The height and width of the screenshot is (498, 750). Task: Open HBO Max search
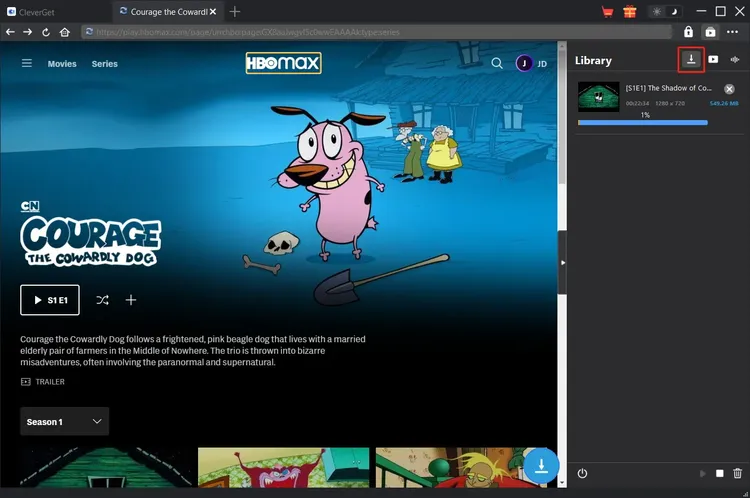(x=497, y=64)
